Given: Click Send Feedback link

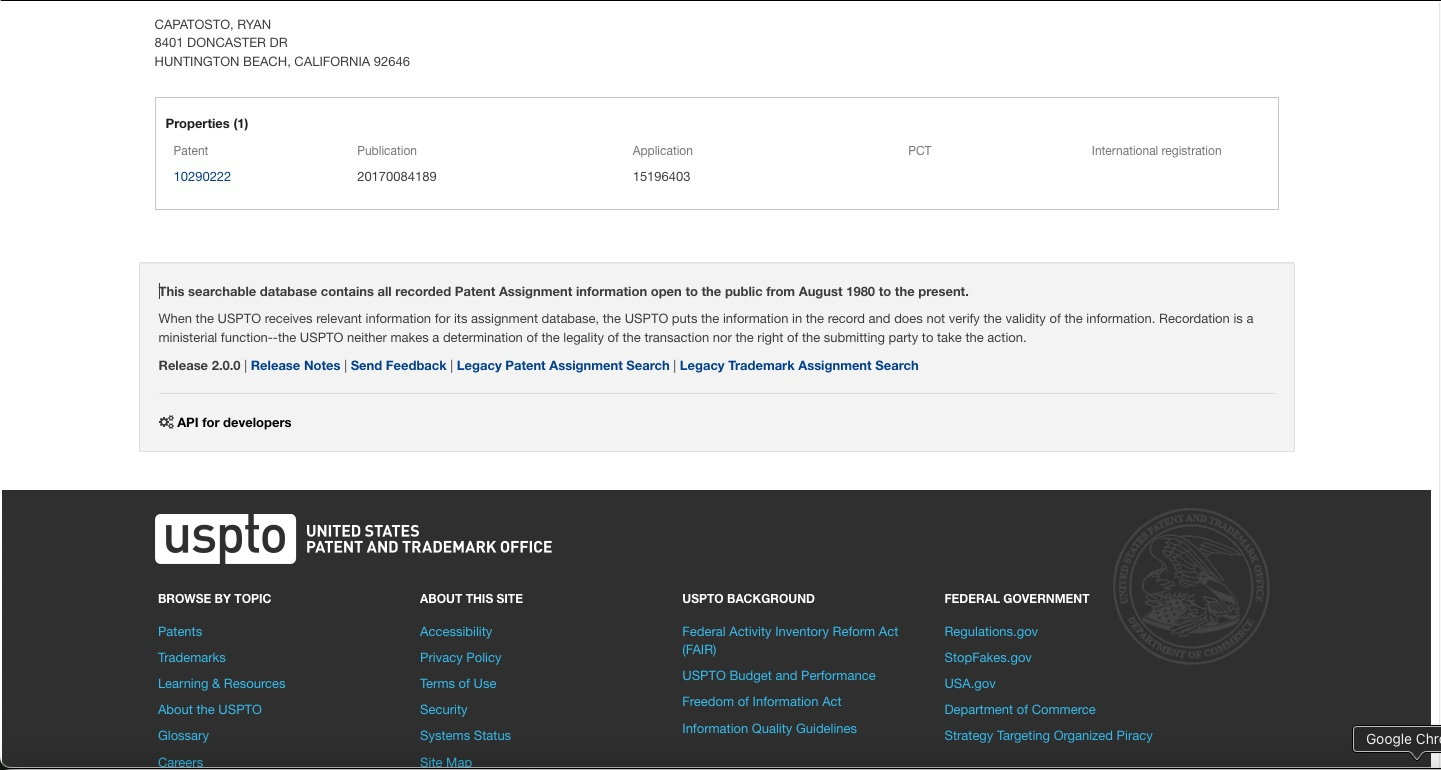Looking at the screenshot, I should (398, 366).
